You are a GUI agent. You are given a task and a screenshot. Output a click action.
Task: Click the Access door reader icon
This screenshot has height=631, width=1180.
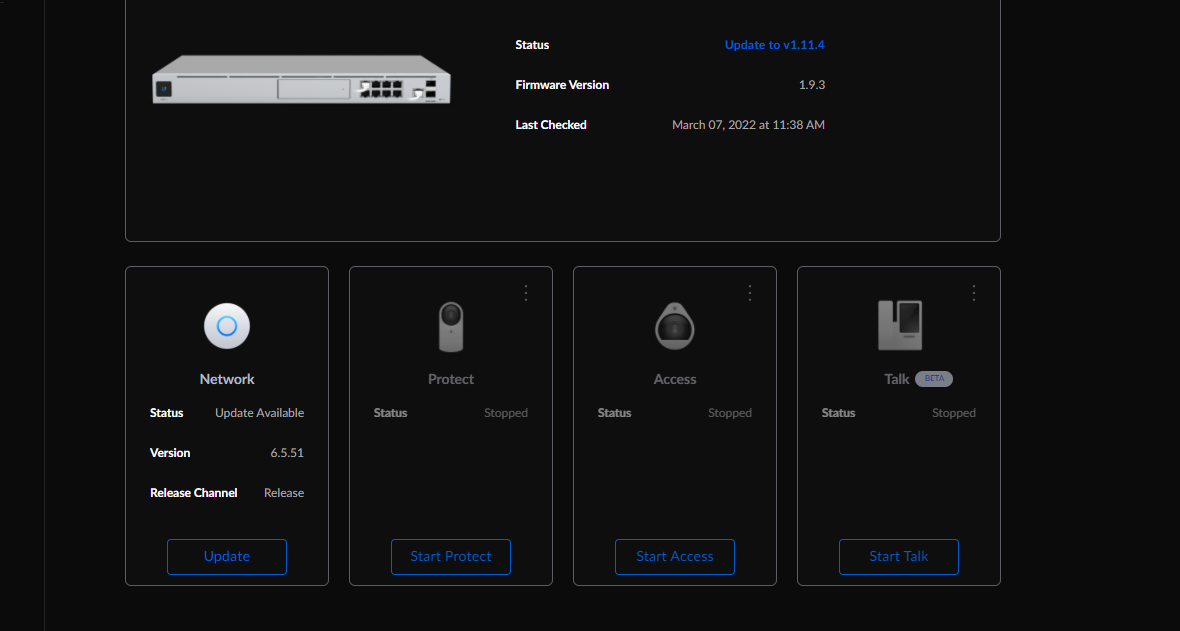675,326
